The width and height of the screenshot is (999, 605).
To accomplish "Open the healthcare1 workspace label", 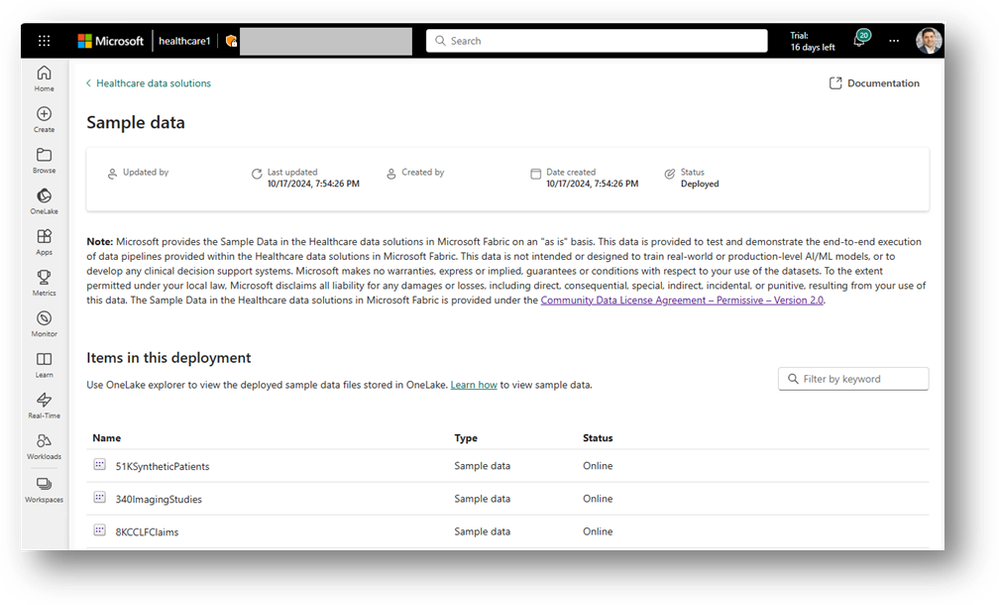I will pos(184,41).
